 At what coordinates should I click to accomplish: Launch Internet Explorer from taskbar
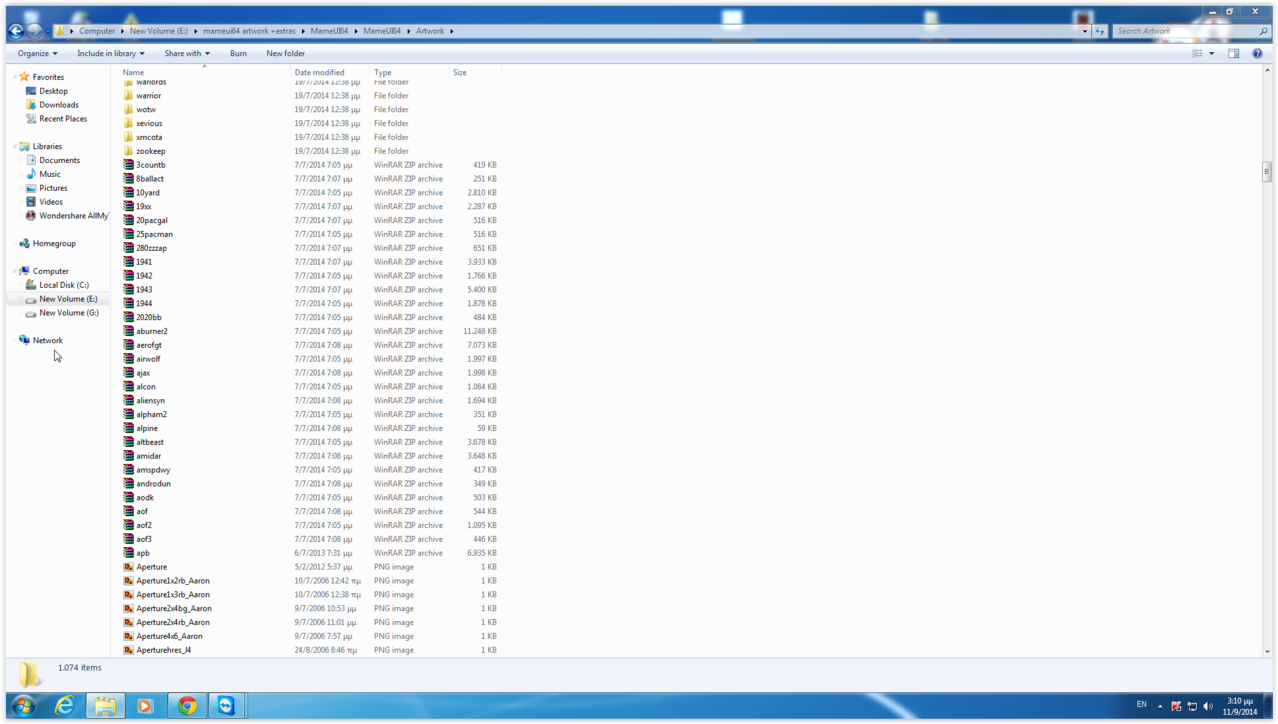coord(65,705)
